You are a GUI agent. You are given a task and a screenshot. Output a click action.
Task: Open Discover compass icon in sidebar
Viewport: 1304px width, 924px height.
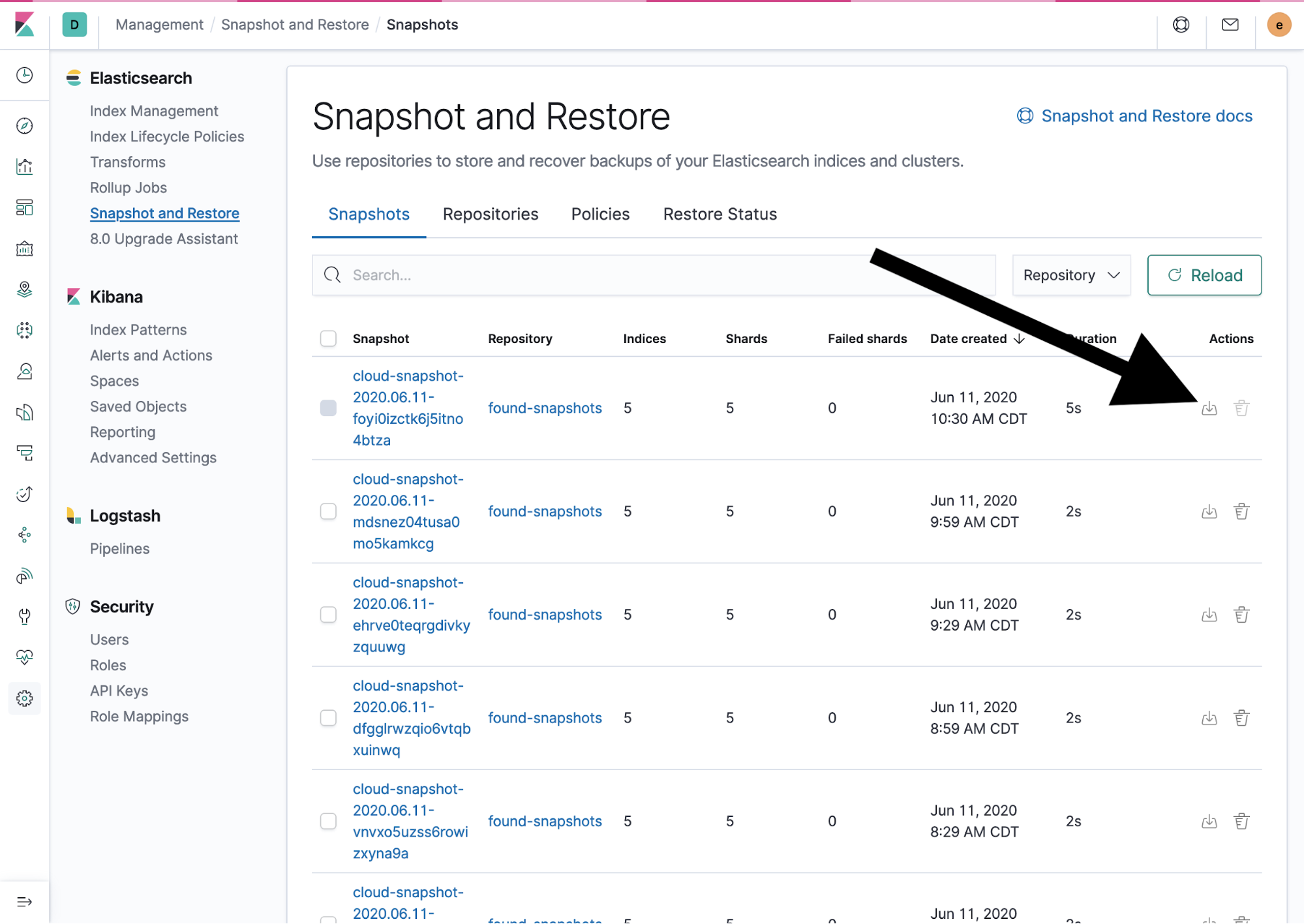coord(25,125)
